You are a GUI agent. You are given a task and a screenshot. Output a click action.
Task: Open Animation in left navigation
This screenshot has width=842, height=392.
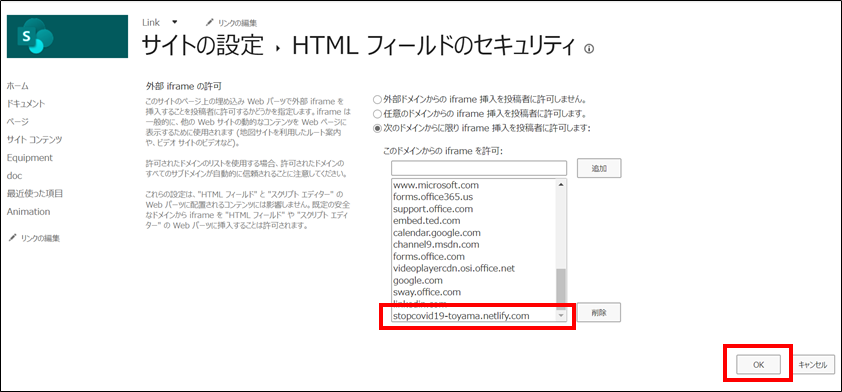click(x=28, y=212)
